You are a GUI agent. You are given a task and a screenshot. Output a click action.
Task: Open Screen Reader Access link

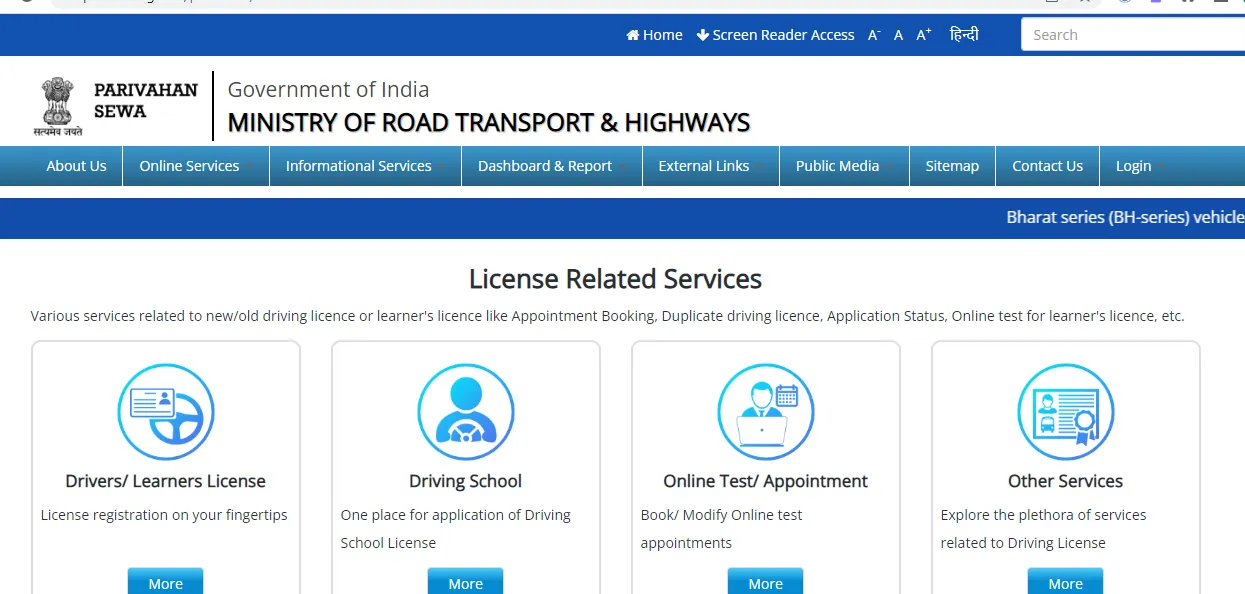pos(776,35)
